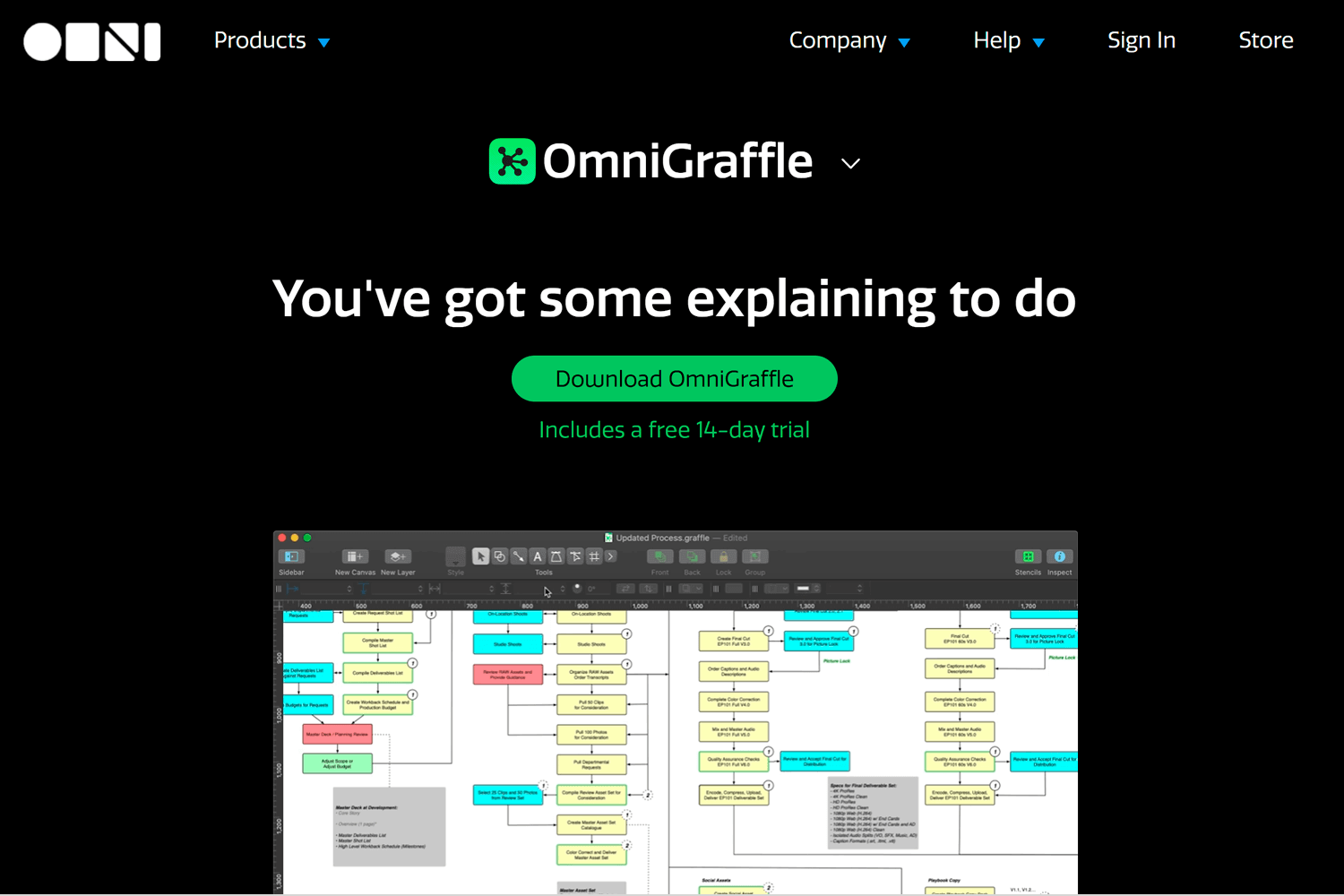1344x896 pixels.
Task: Select cyan 'Studio Shoots' node
Action: [507, 644]
